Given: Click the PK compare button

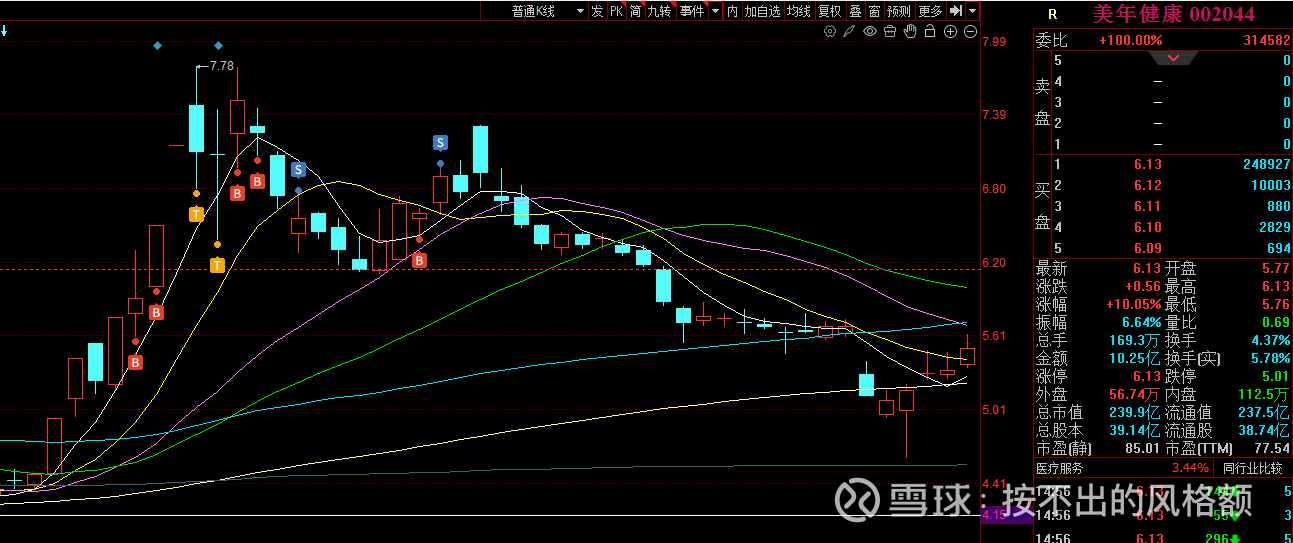Looking at the screenshot, I should pos(616,11).
